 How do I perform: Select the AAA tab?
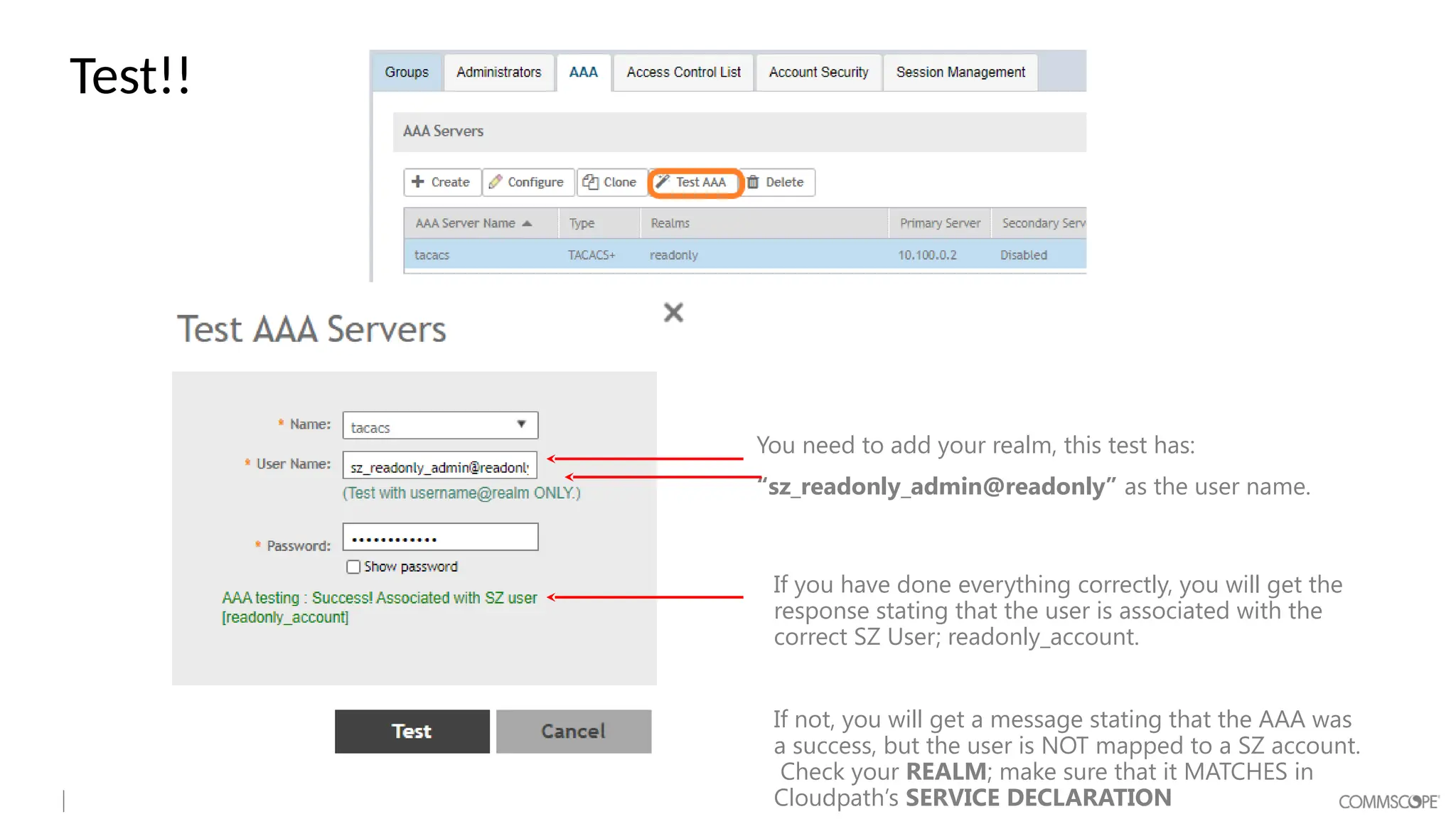pyautogui.click(x=584, y=73)
